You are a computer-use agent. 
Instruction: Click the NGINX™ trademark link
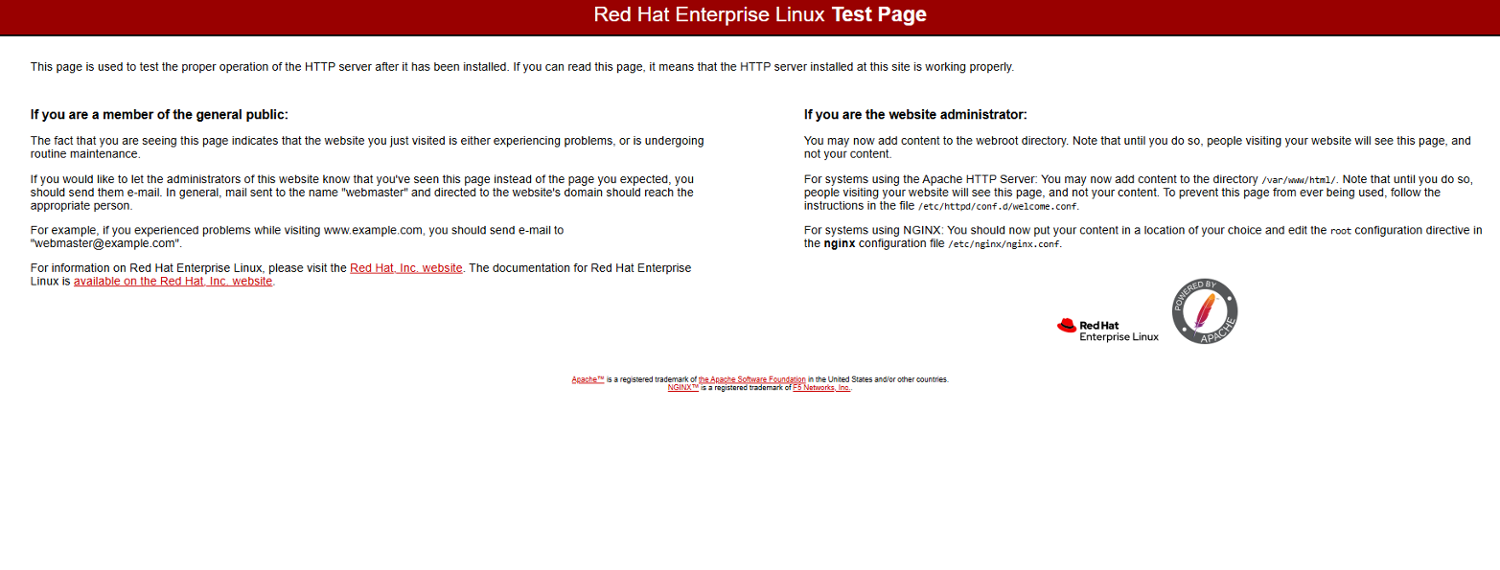click(683, 388)
